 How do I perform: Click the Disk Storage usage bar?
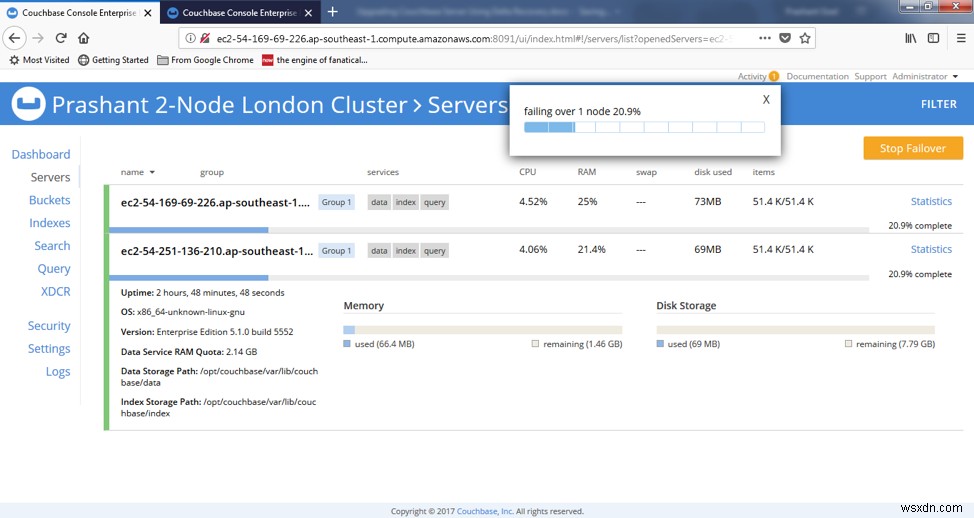click(x=795, y=330)
